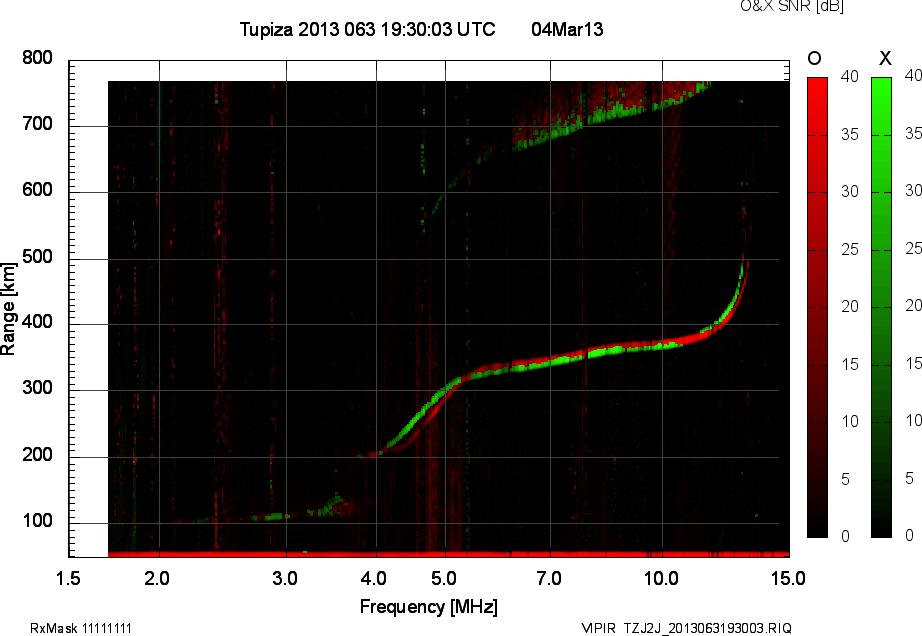Click the frequency tick label "3.0"
This screenshot has height=636, width=922.
[285, 579]
